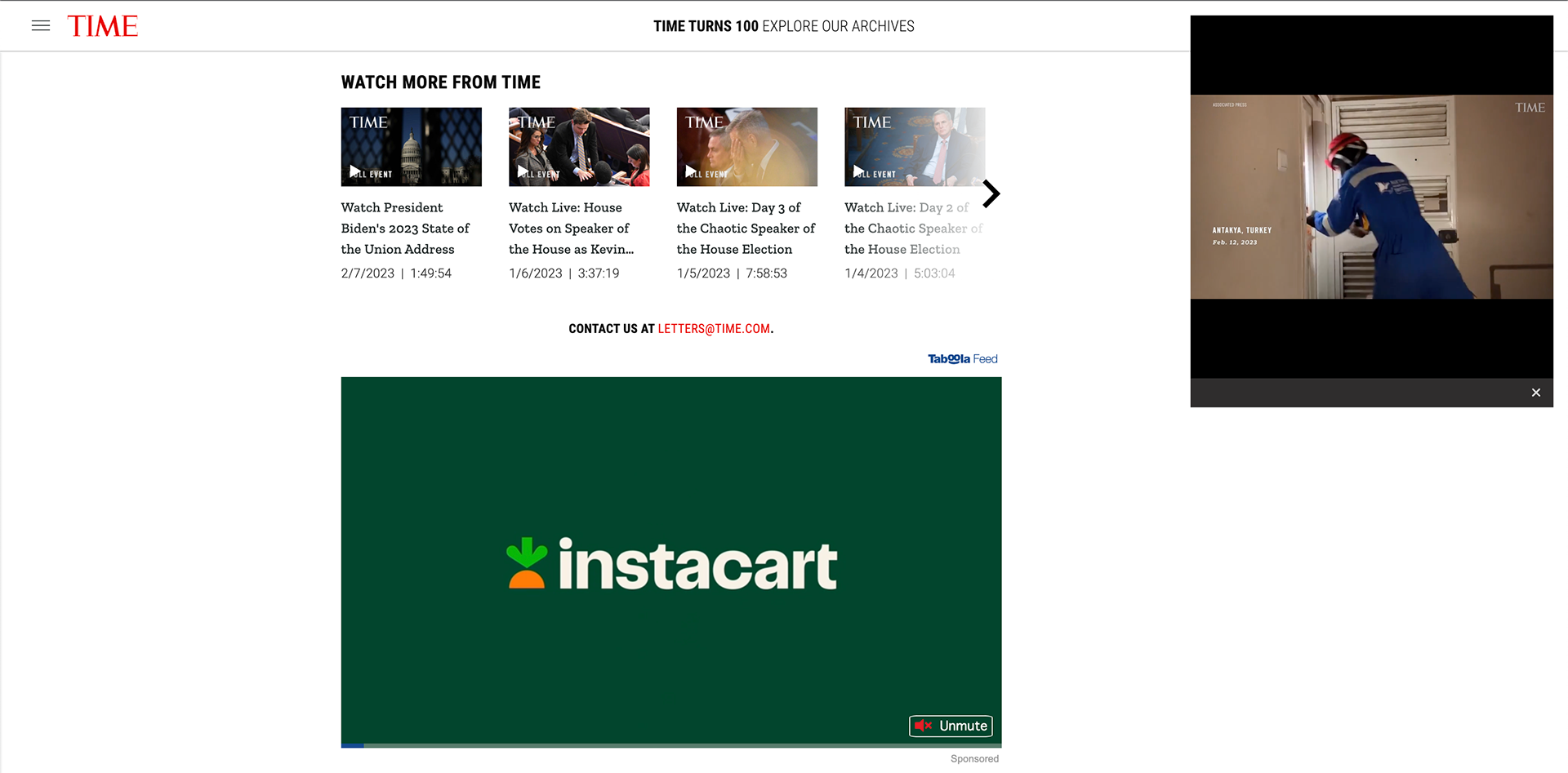Click the date 2/7/2023 | 1:49:54

(x=396, y=273)
